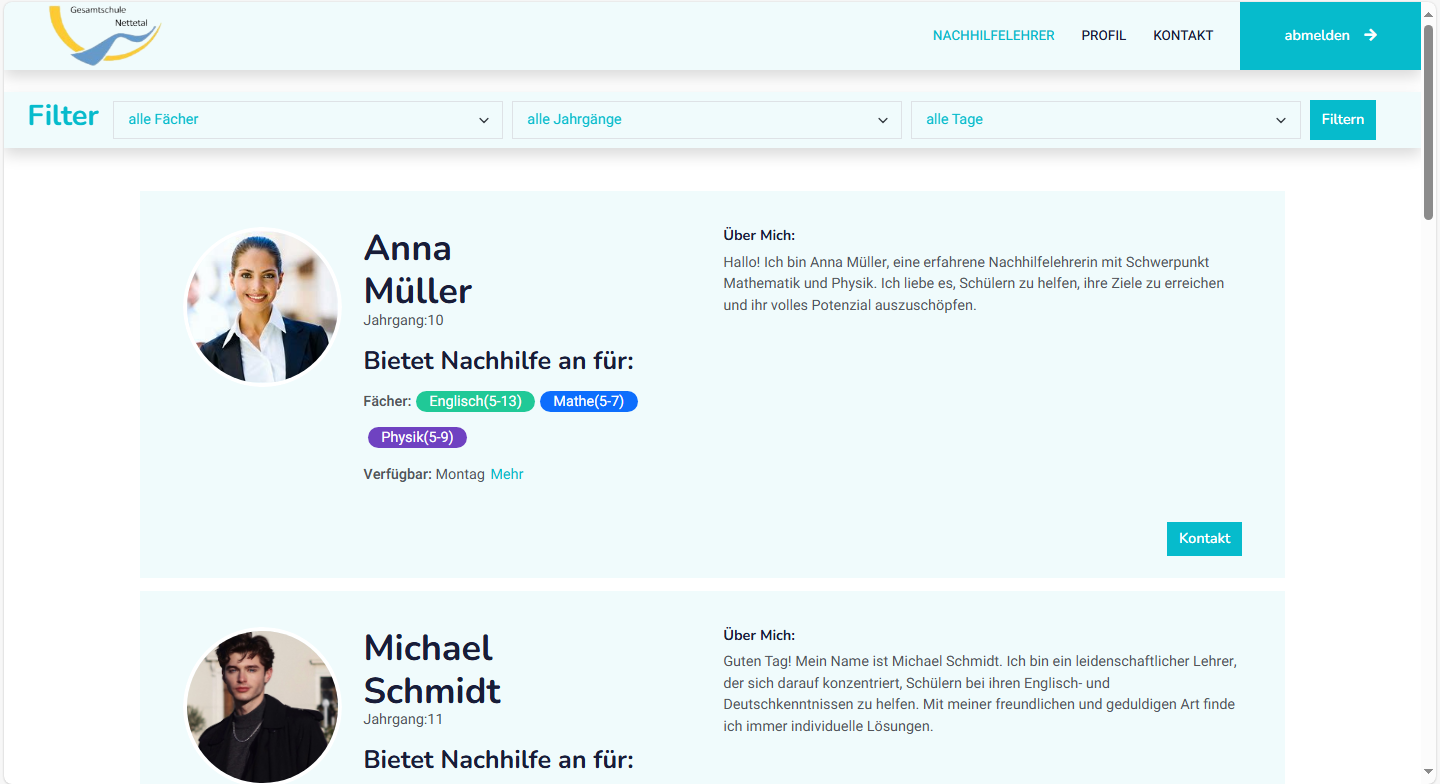Show more availability via Mehr link
The image size is (1440, 784).
click(x=507, y=475)
